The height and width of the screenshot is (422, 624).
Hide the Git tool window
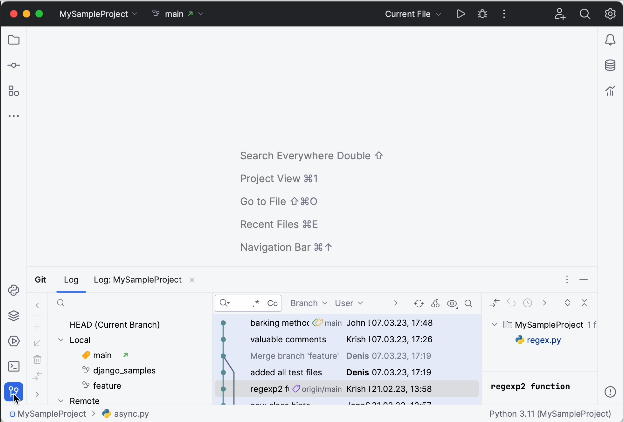point(583,279)
